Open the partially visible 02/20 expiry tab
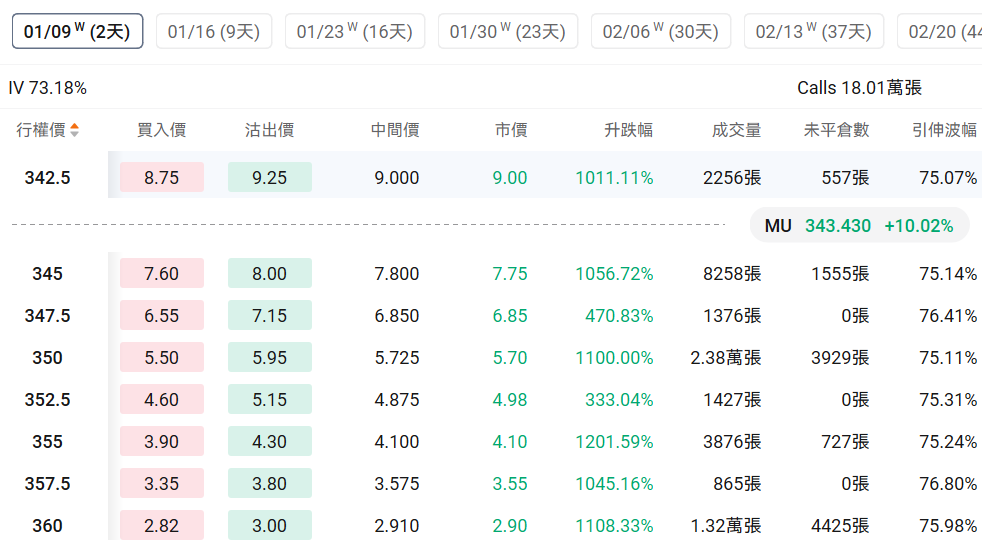 point(942,32)
